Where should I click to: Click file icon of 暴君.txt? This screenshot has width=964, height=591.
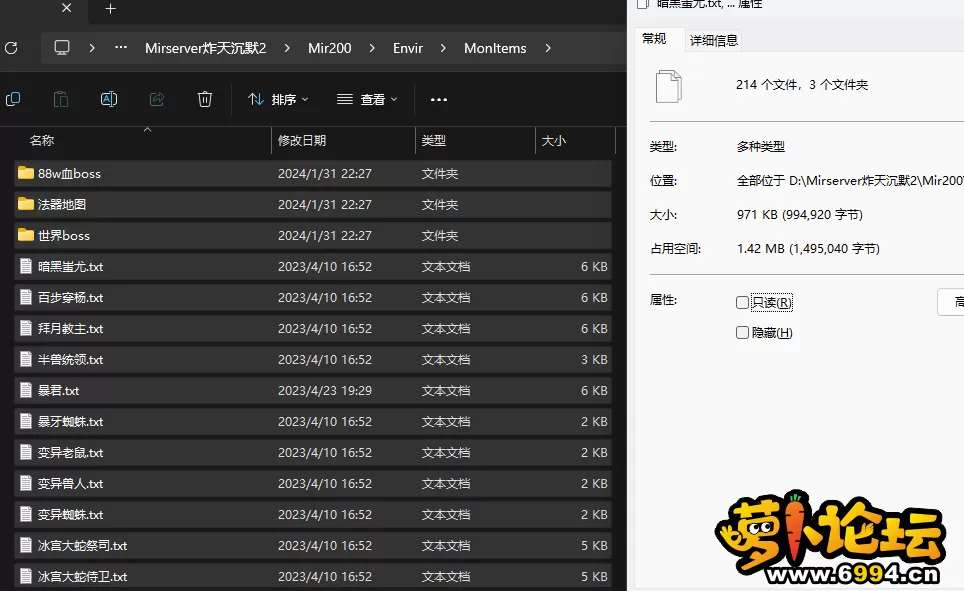click(x=26, y=390)
